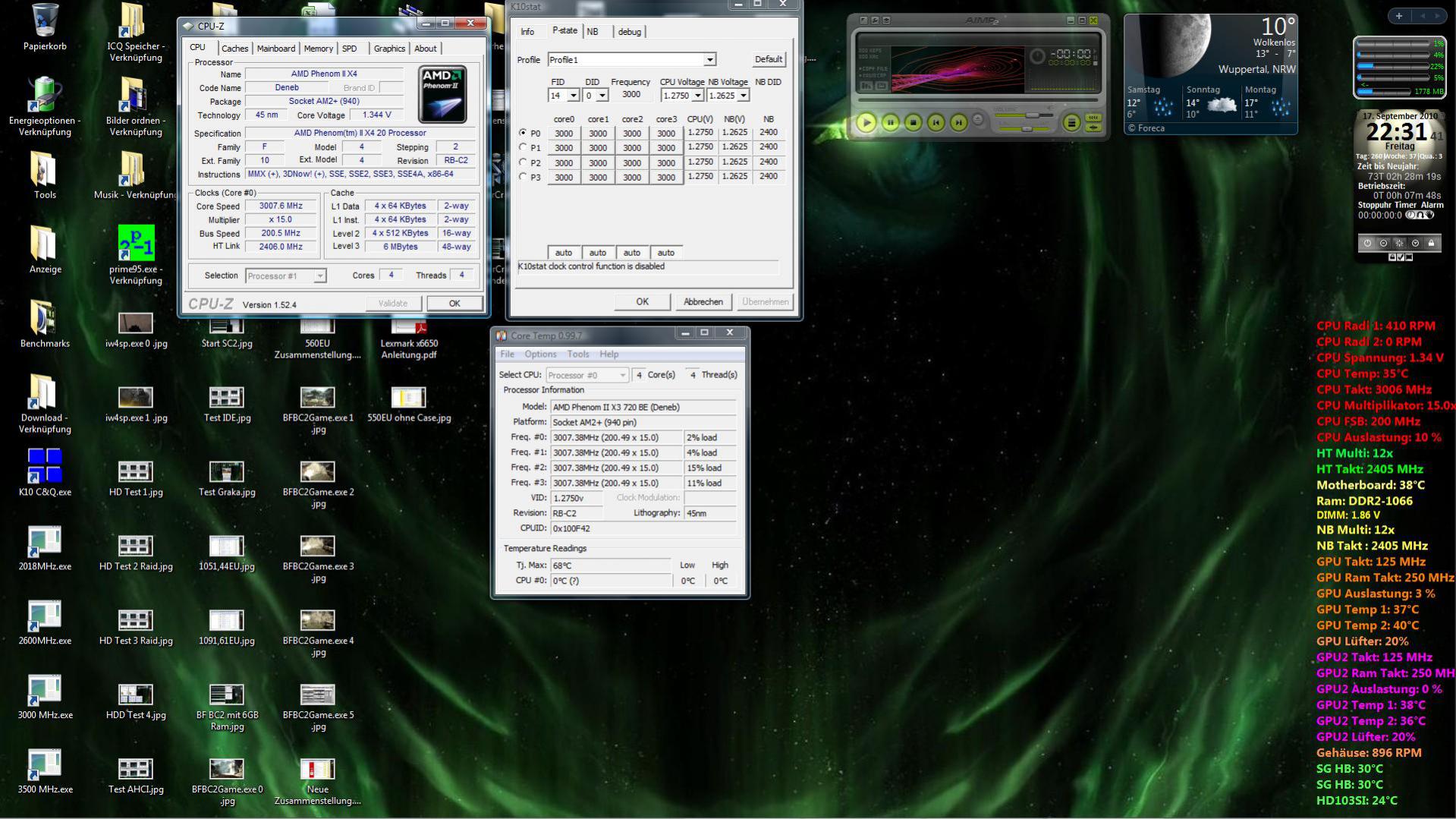
Task: Switch to the Caches tab in CPU-Z
Action: pos(234,49)
